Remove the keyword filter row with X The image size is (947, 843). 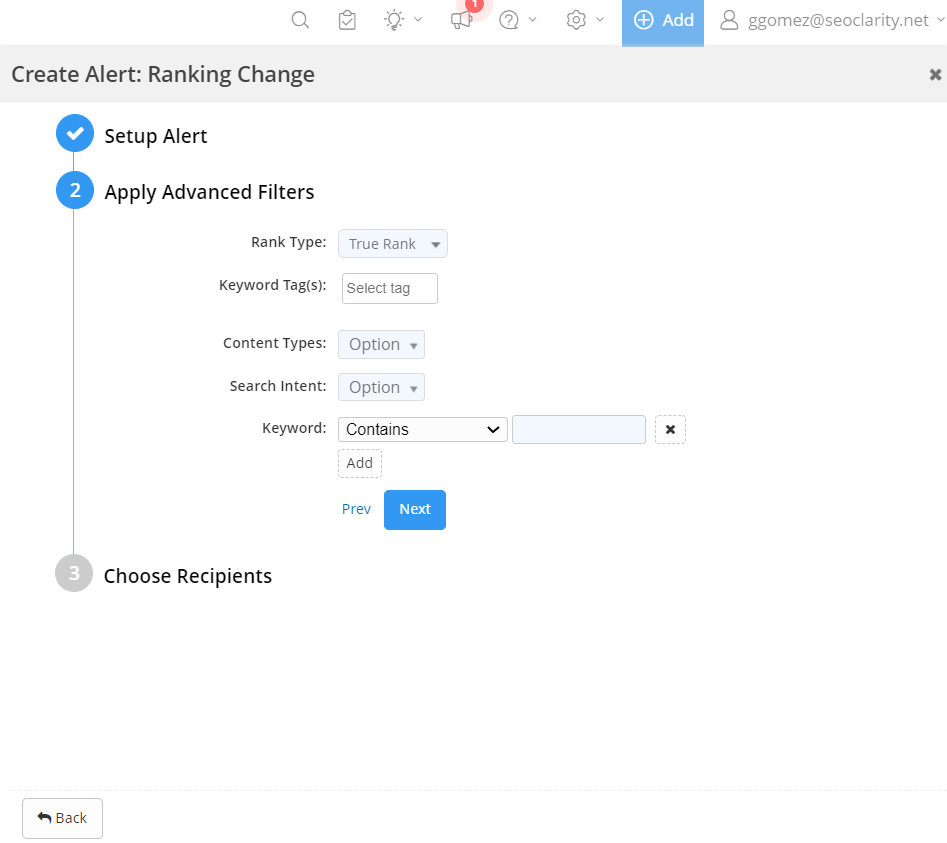[670, 429]
